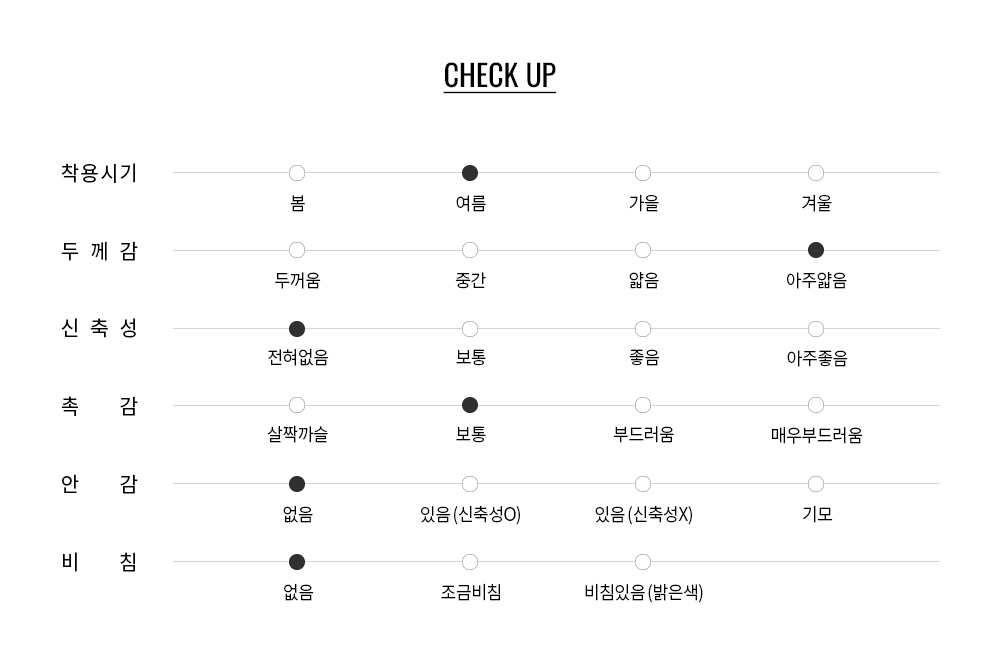Select 있음 (신축성O) lining circle
The width and height of the screenshot is (1000, 661).
[470, 484]
